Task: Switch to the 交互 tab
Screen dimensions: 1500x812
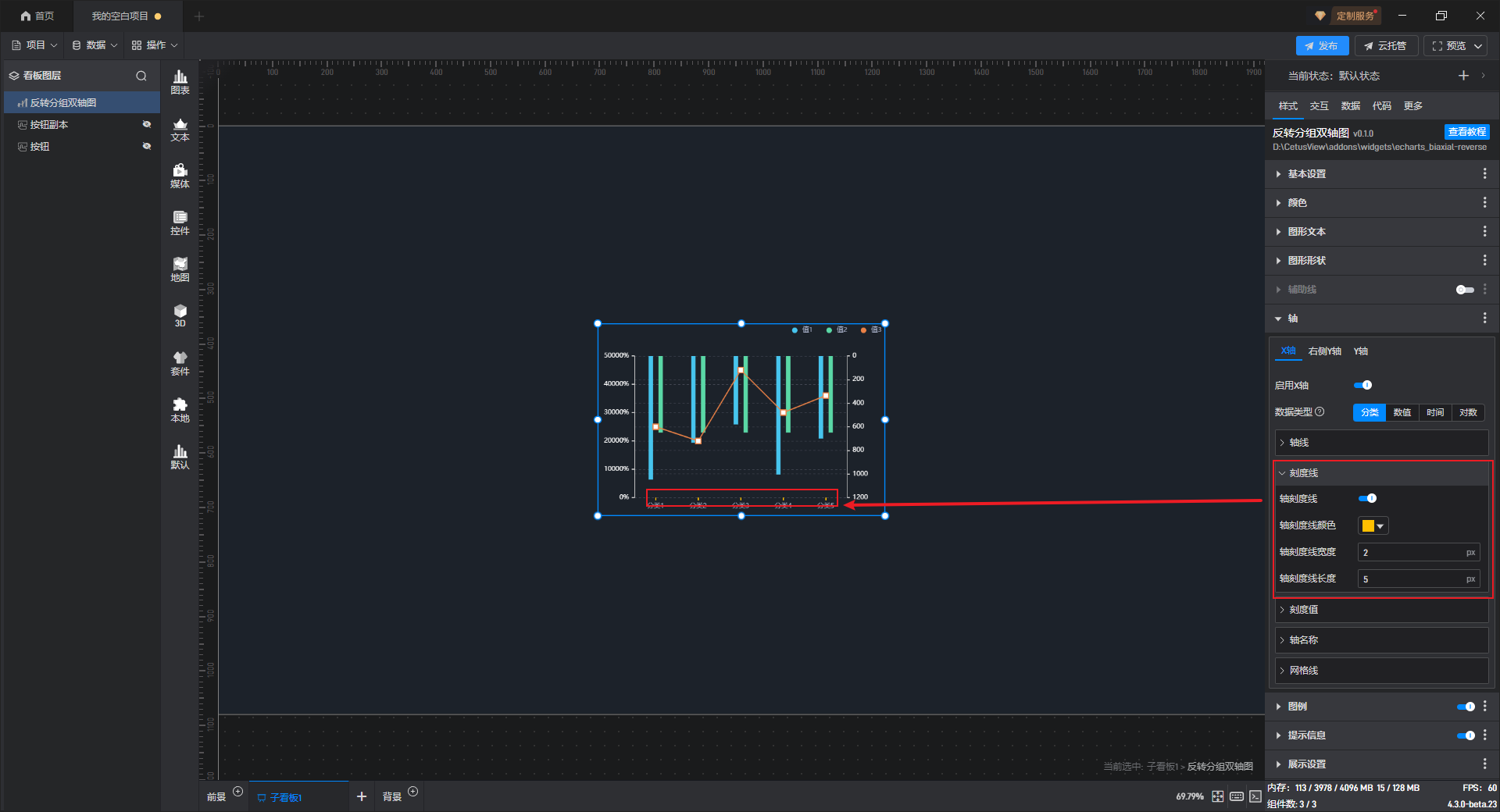Action: [1319, 106]
